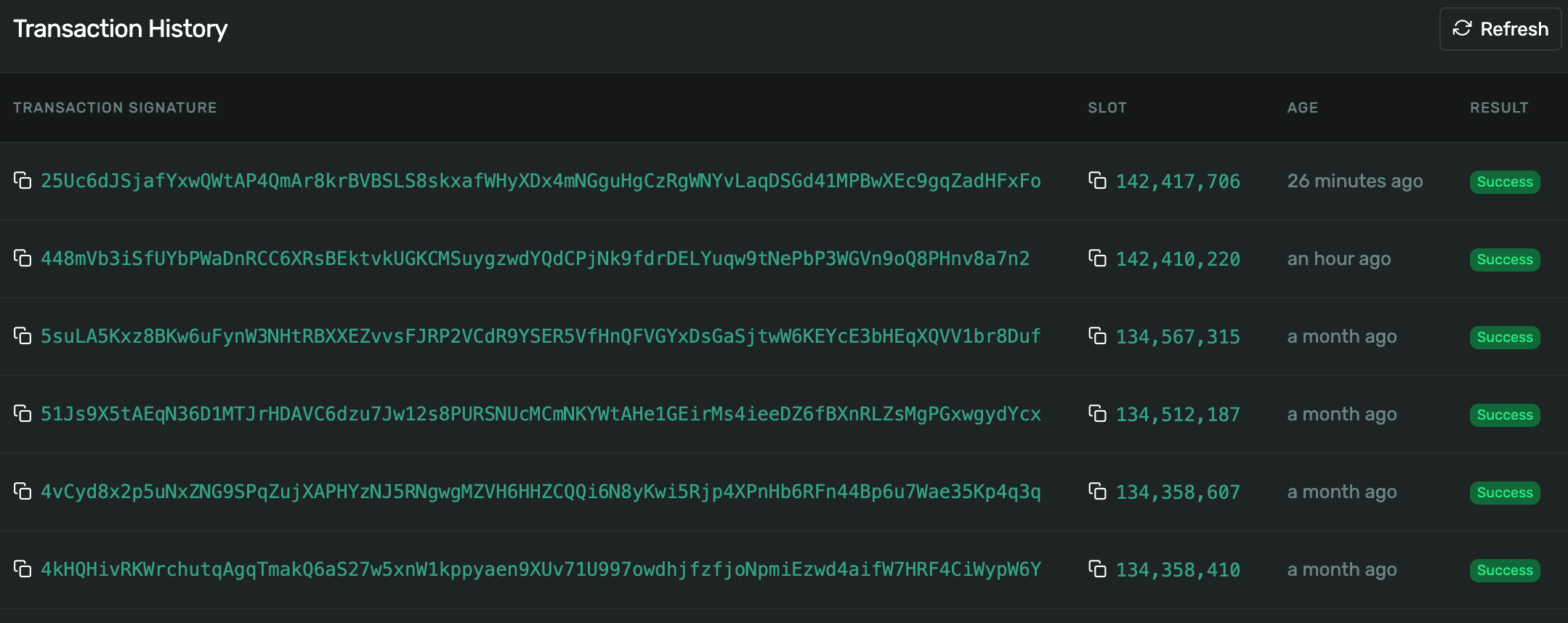Open slot 134,512,187 details
Viewport: 1568px width, 623px height.
pos(1178,415)
